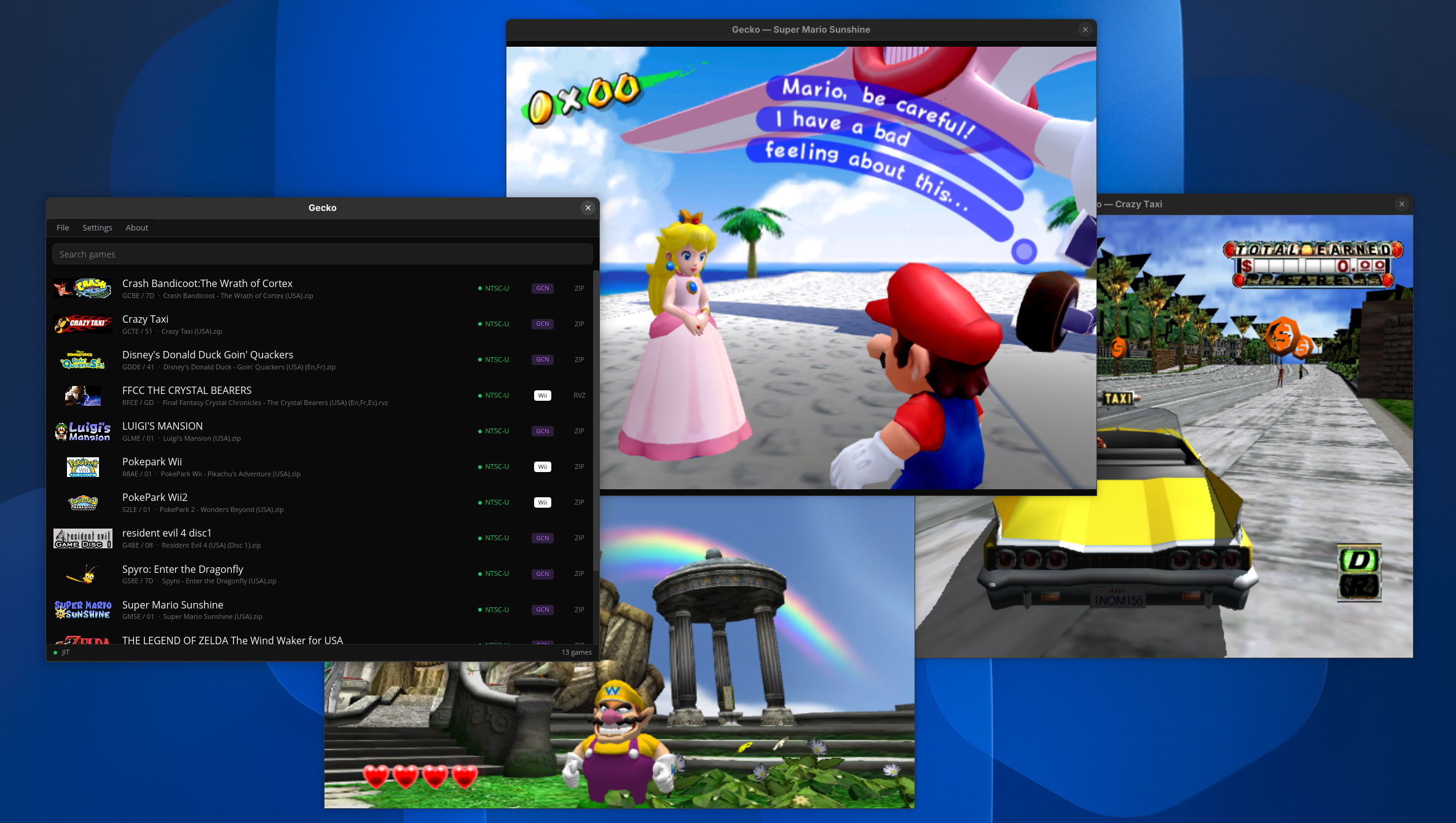Click the Crash Bandicoot (USA).zip filename text
1456x823 pixels.
(x=238, y=296)
